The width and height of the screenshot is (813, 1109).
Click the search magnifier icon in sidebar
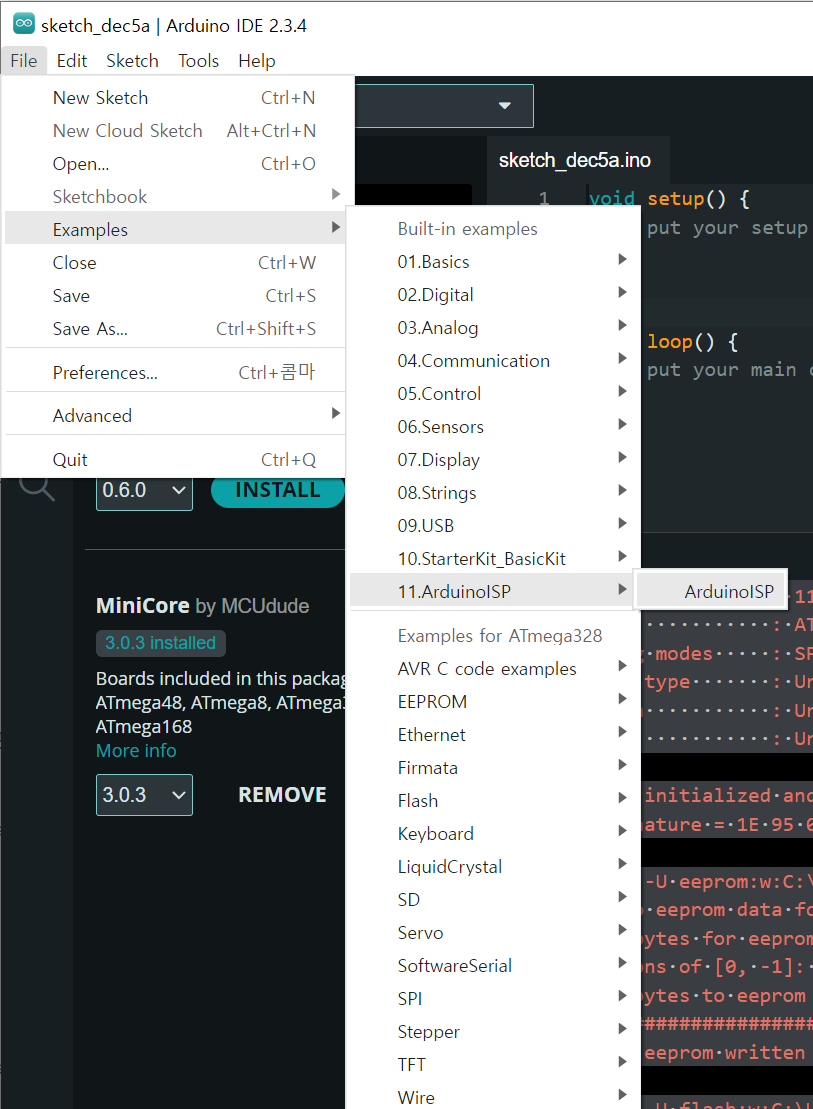coord(37,489)
